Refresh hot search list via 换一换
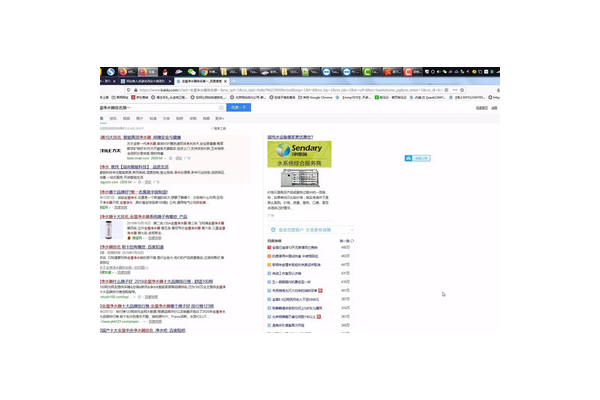600x400 pixels. point(347,241)
